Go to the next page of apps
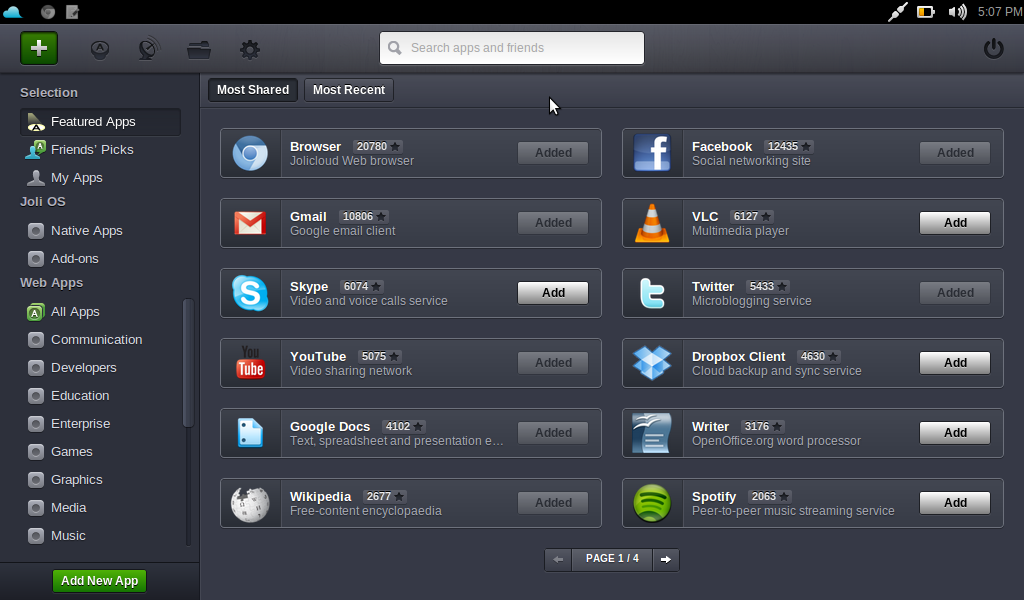The image size is (1024, 600). (665, 560)
